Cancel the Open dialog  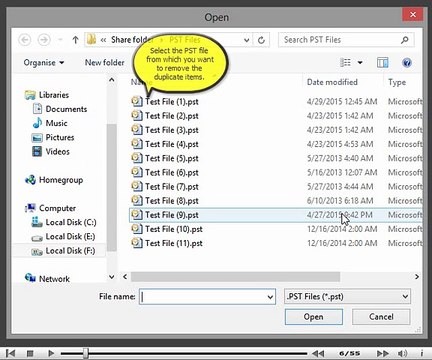pyautogui.click(x=381, y=317)
